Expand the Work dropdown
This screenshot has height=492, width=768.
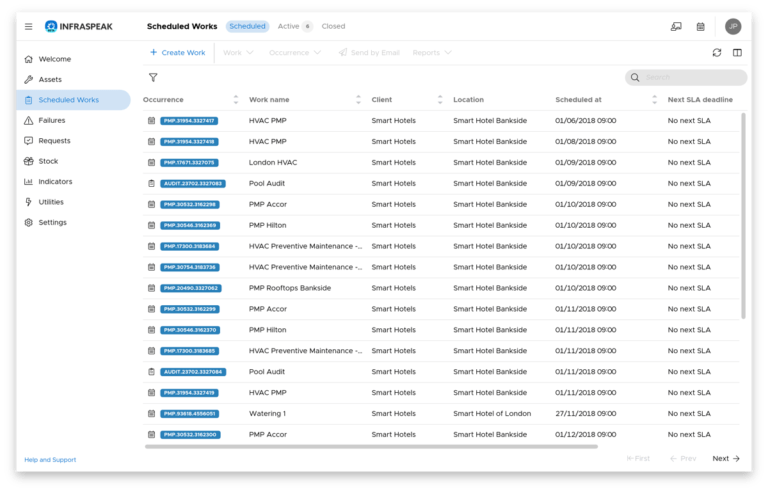[x=238, y=52]
